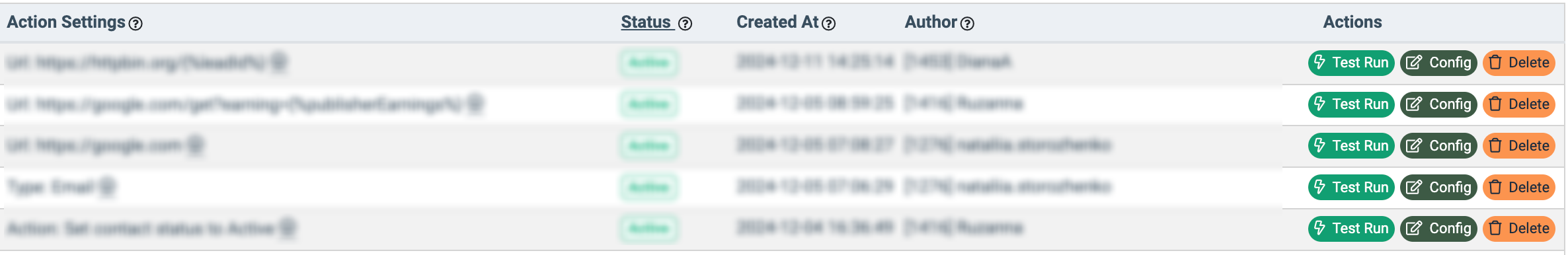Open Config for the last row
Screen dimensions: 1568x255
(x=1438, y=229)
